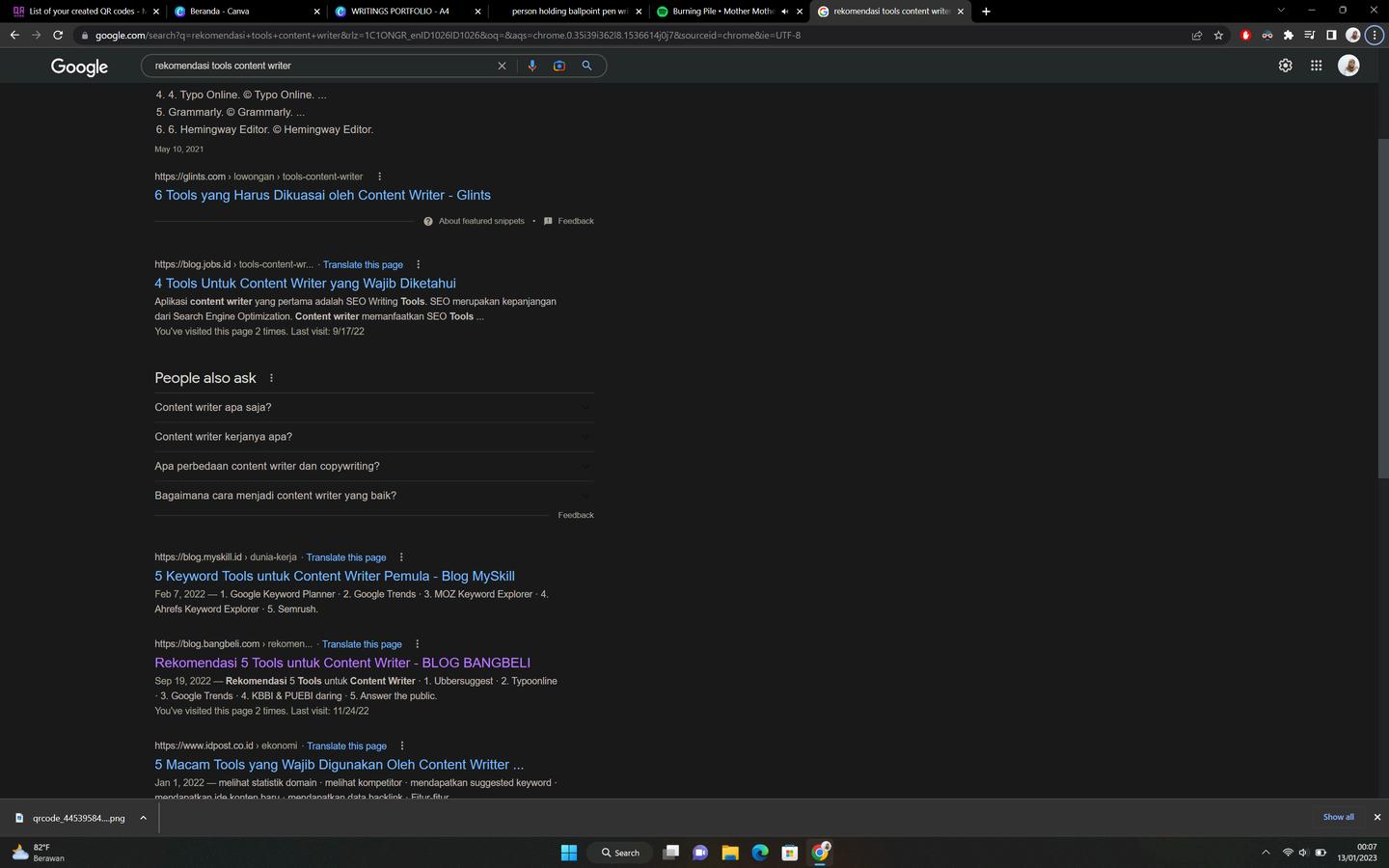
Task: Translate the blog.jobs.id result page
Action: 363,264
